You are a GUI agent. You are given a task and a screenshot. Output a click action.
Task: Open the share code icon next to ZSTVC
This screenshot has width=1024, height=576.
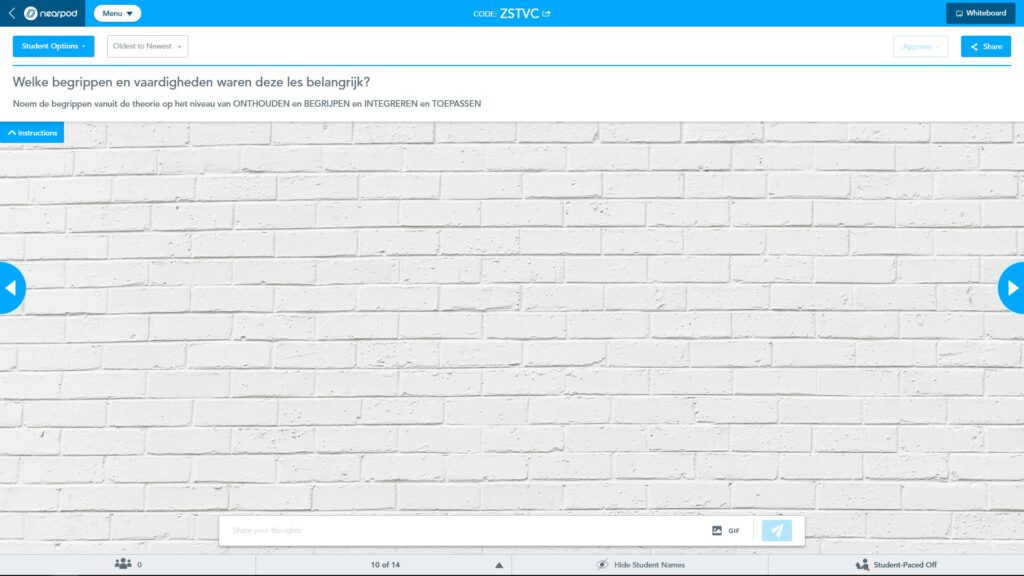(x=547, y=14)
